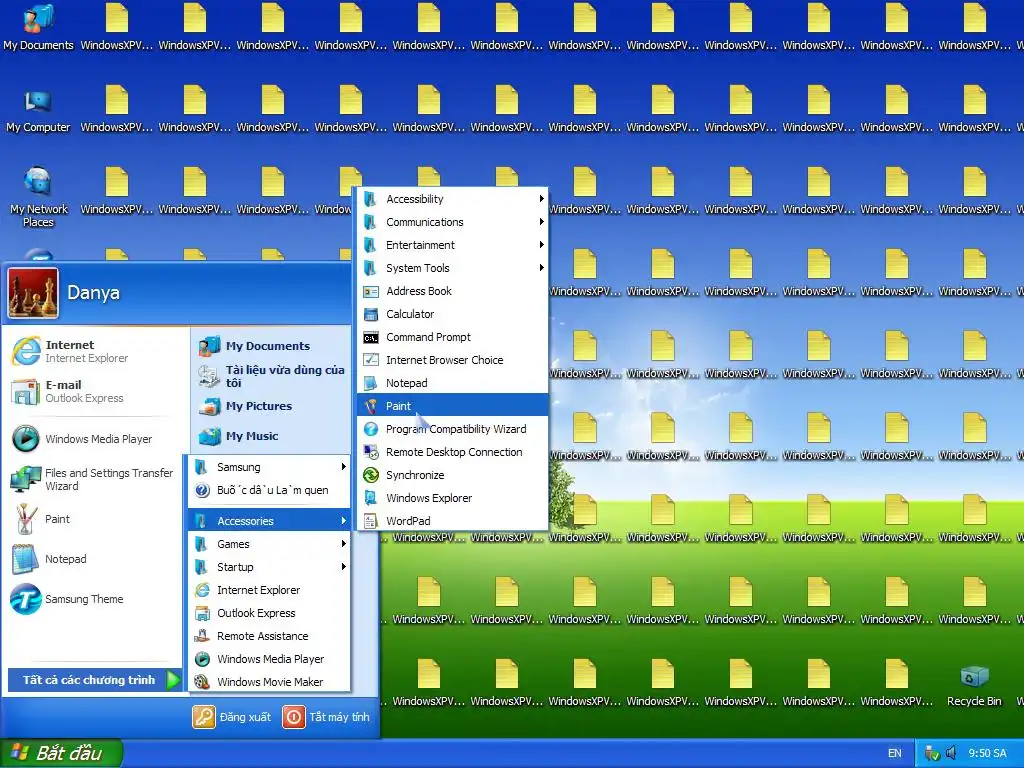Click the My Pictures icon
Viewport: 1024px width, 768px height.
[x=210, y=406]
